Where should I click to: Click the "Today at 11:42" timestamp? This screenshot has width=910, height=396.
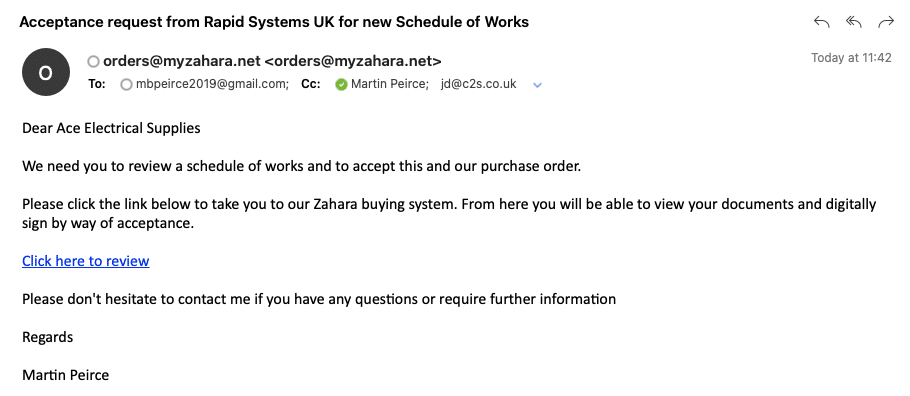point(851,58)
